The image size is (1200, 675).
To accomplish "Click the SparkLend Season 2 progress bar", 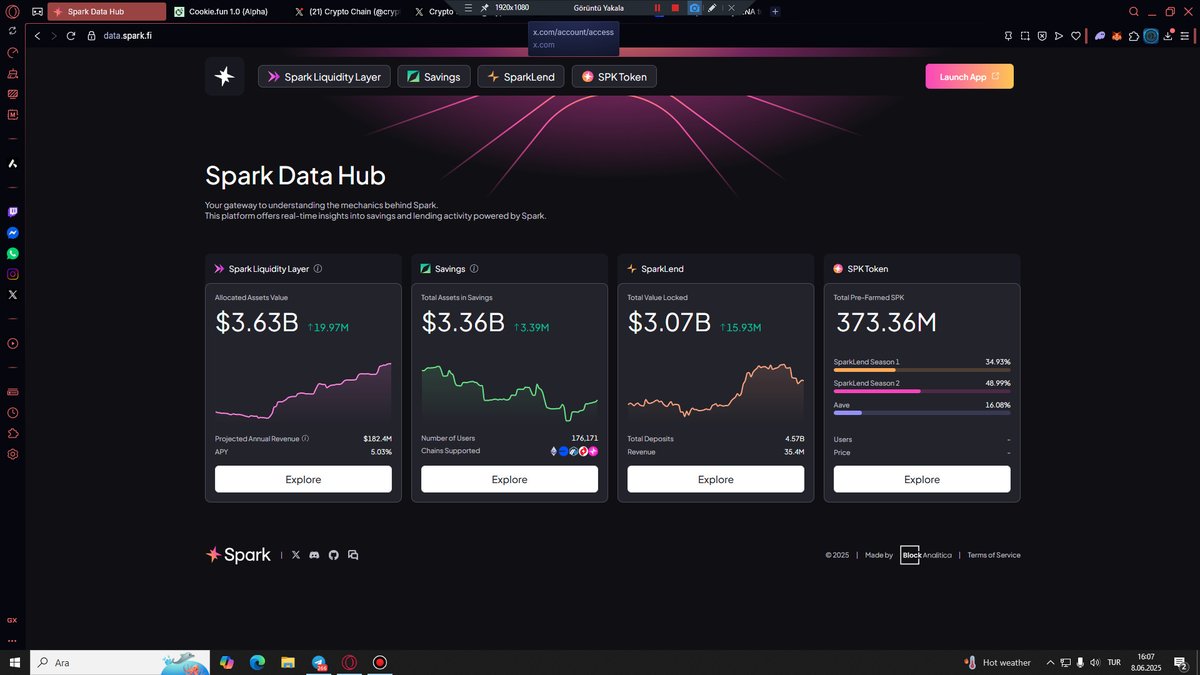I will 922,391.
